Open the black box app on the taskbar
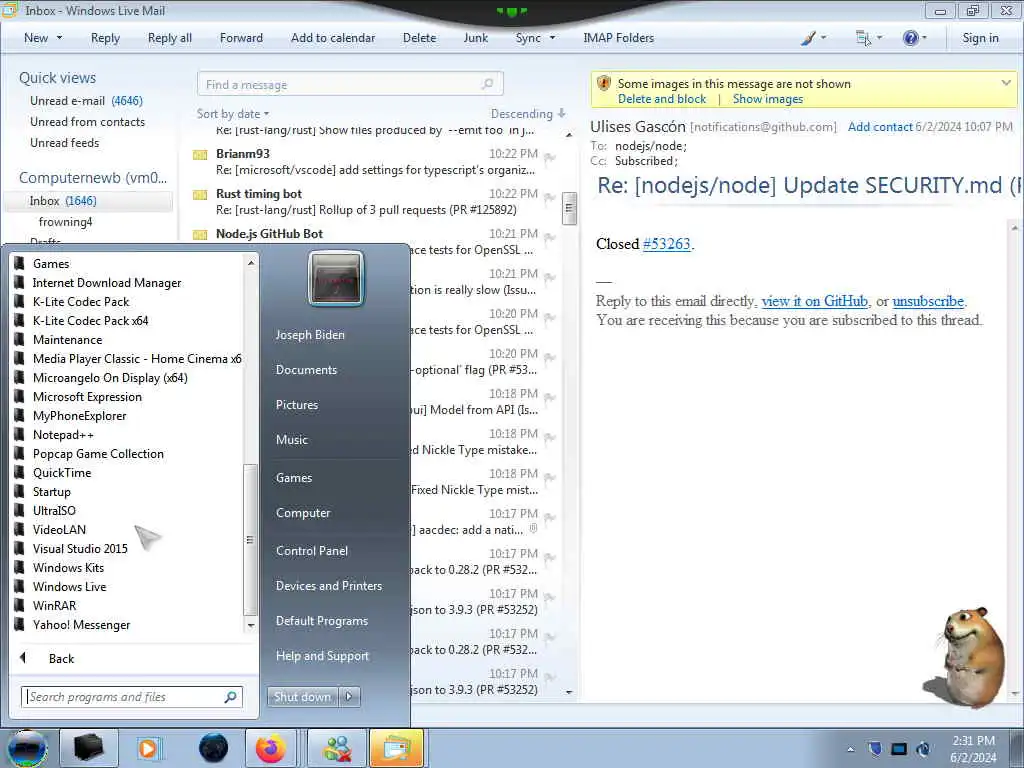The width and height of the screenshot is (1024, 768). (89, 748)
